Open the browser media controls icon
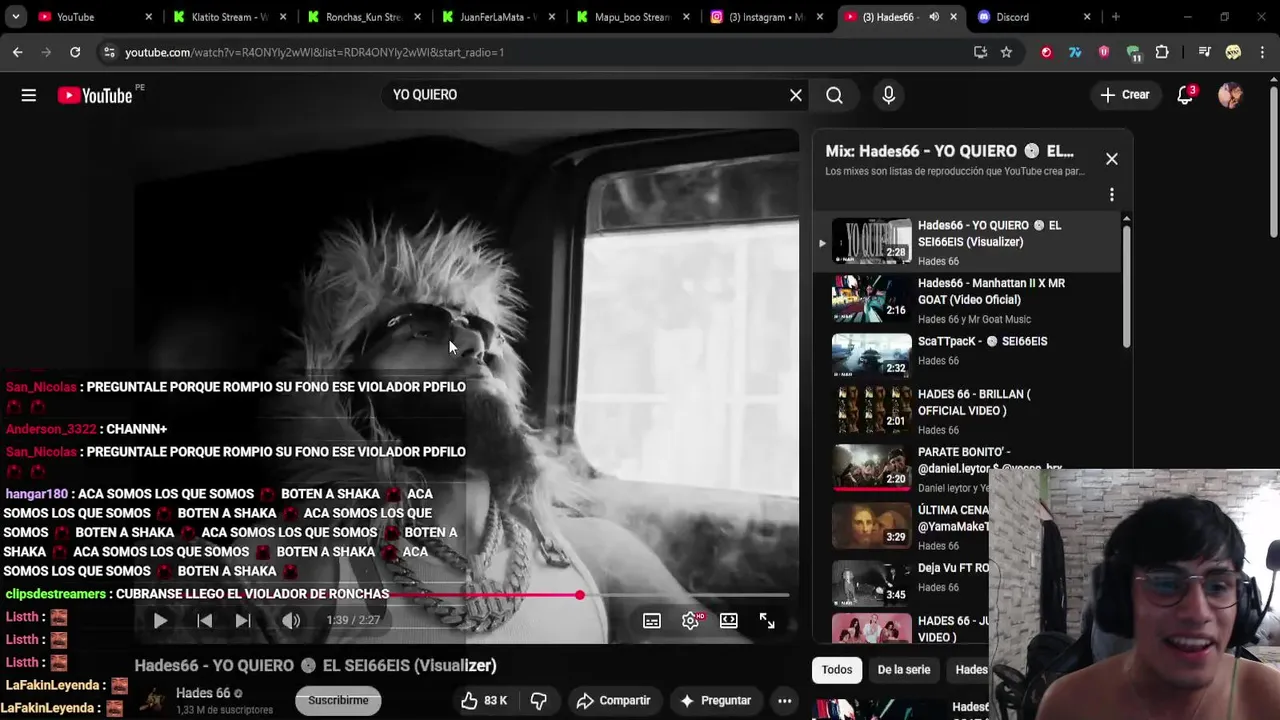The width and height of the screenshot is (1280, 720). click(x=1204, y=52)
